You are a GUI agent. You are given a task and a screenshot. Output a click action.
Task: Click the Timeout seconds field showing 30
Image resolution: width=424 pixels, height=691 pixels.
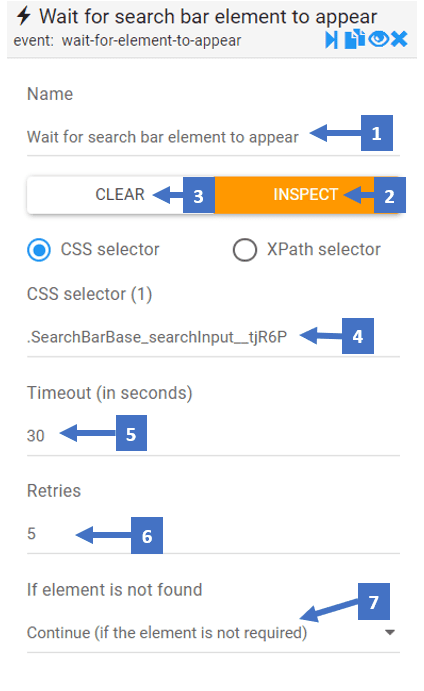click(x=213, y=436)
